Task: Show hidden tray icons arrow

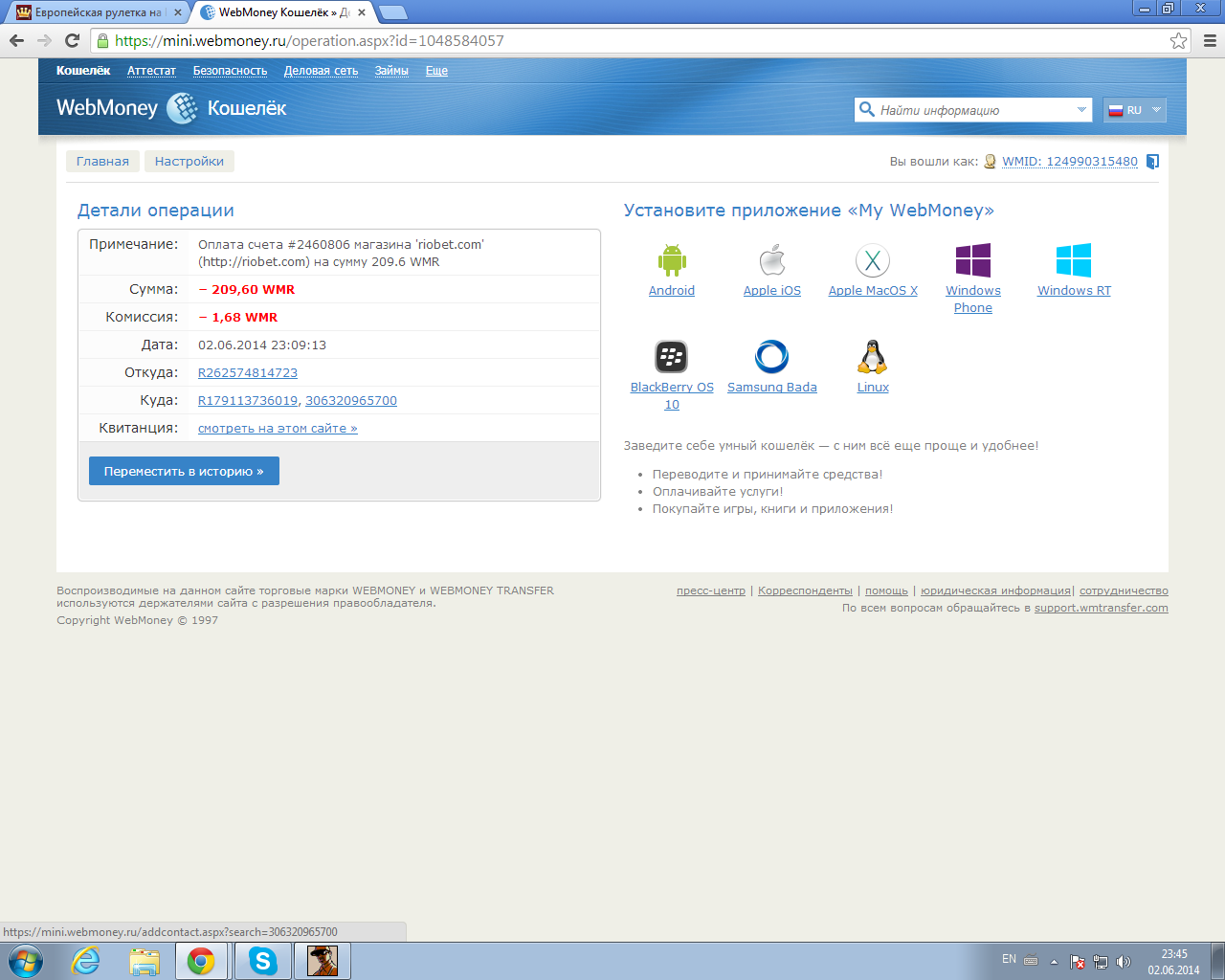Action: [x=1054, y=962]
